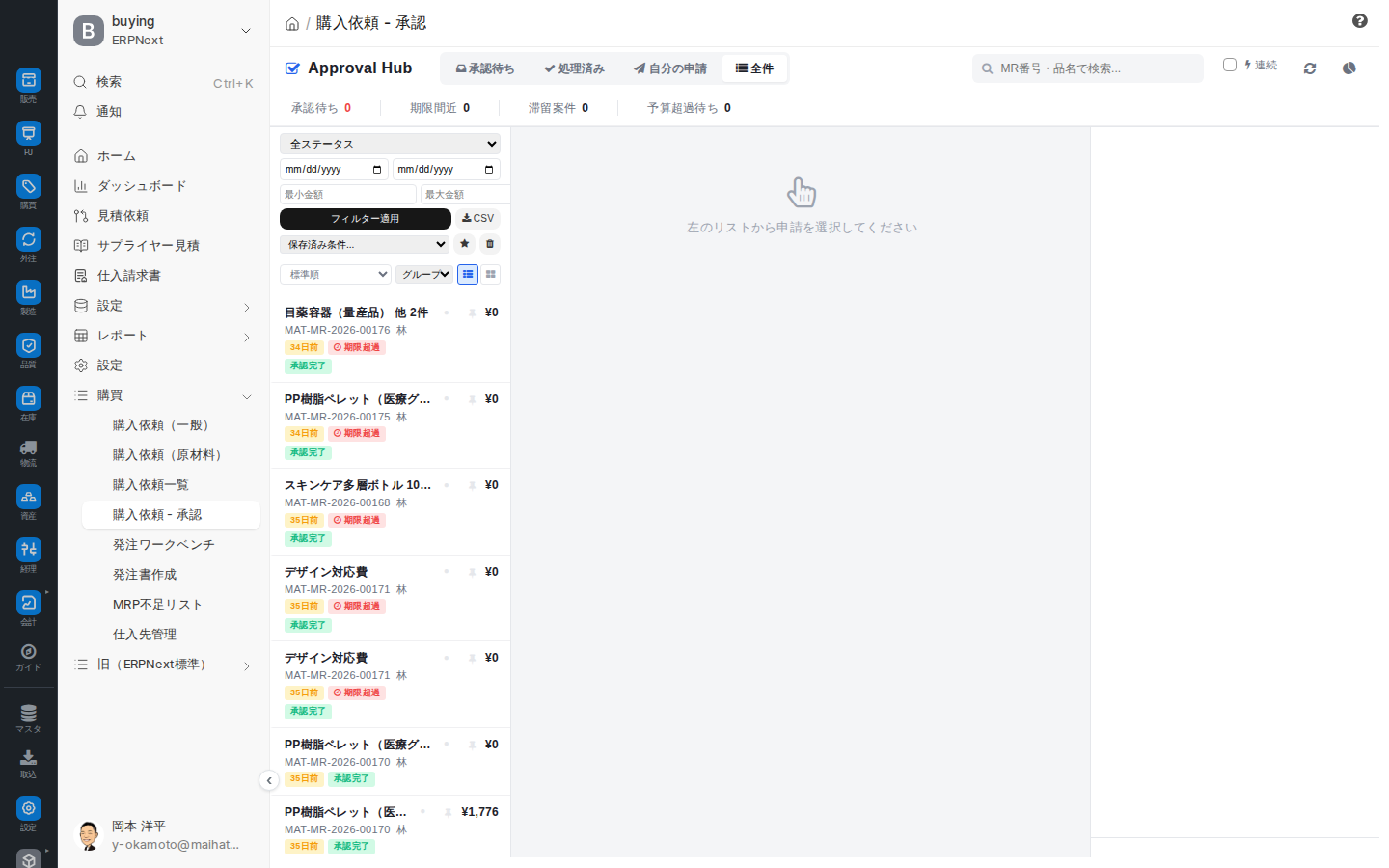Open the start date picker field
Screen dimensions: 1389x868
click(x=334, y=170)
